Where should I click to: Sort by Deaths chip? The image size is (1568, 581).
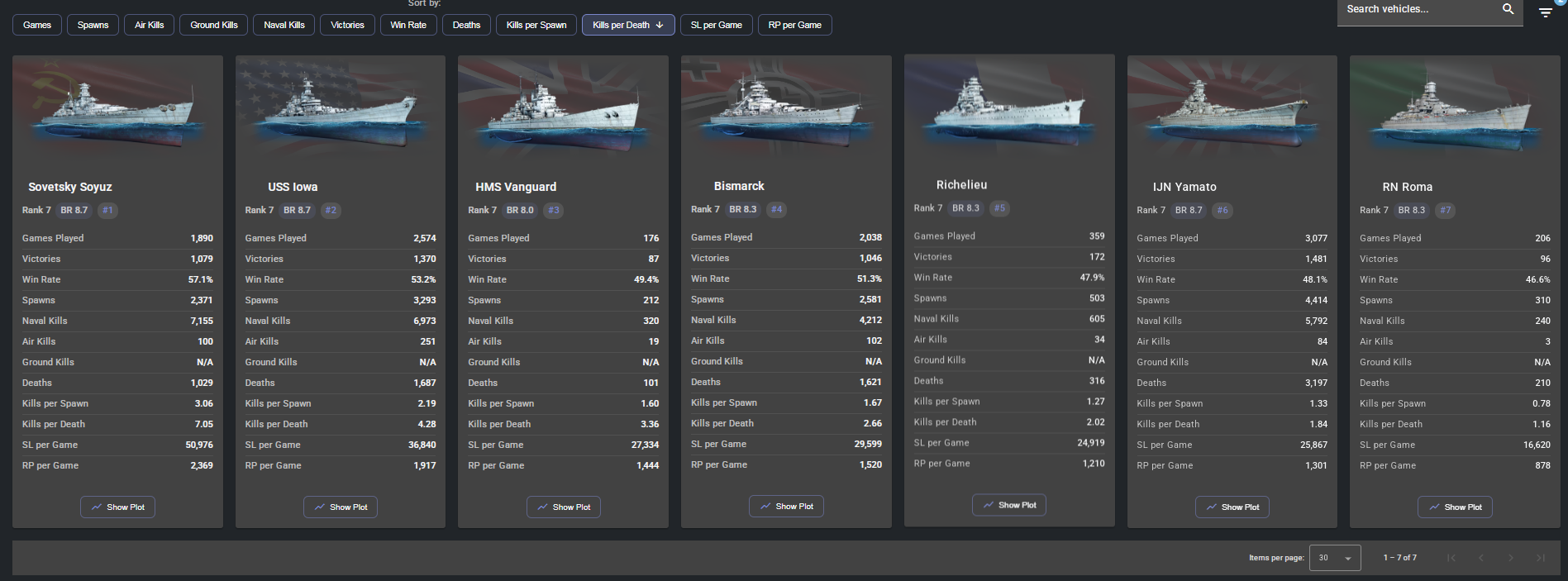pyautogui.click(x=466, y=25)
